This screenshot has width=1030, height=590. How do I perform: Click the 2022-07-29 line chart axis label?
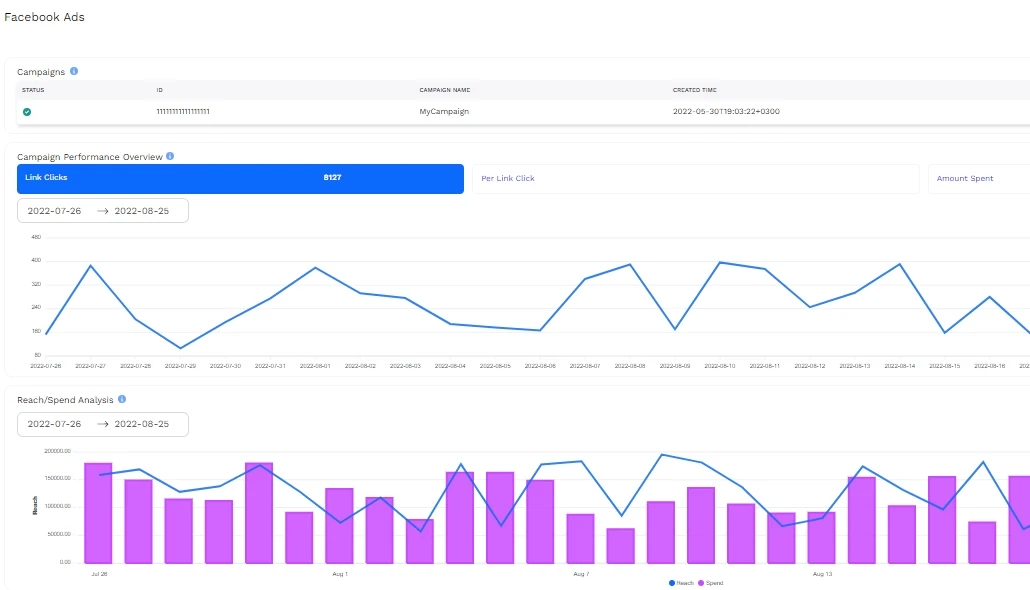pyautogui.click(x=181, y=366)
